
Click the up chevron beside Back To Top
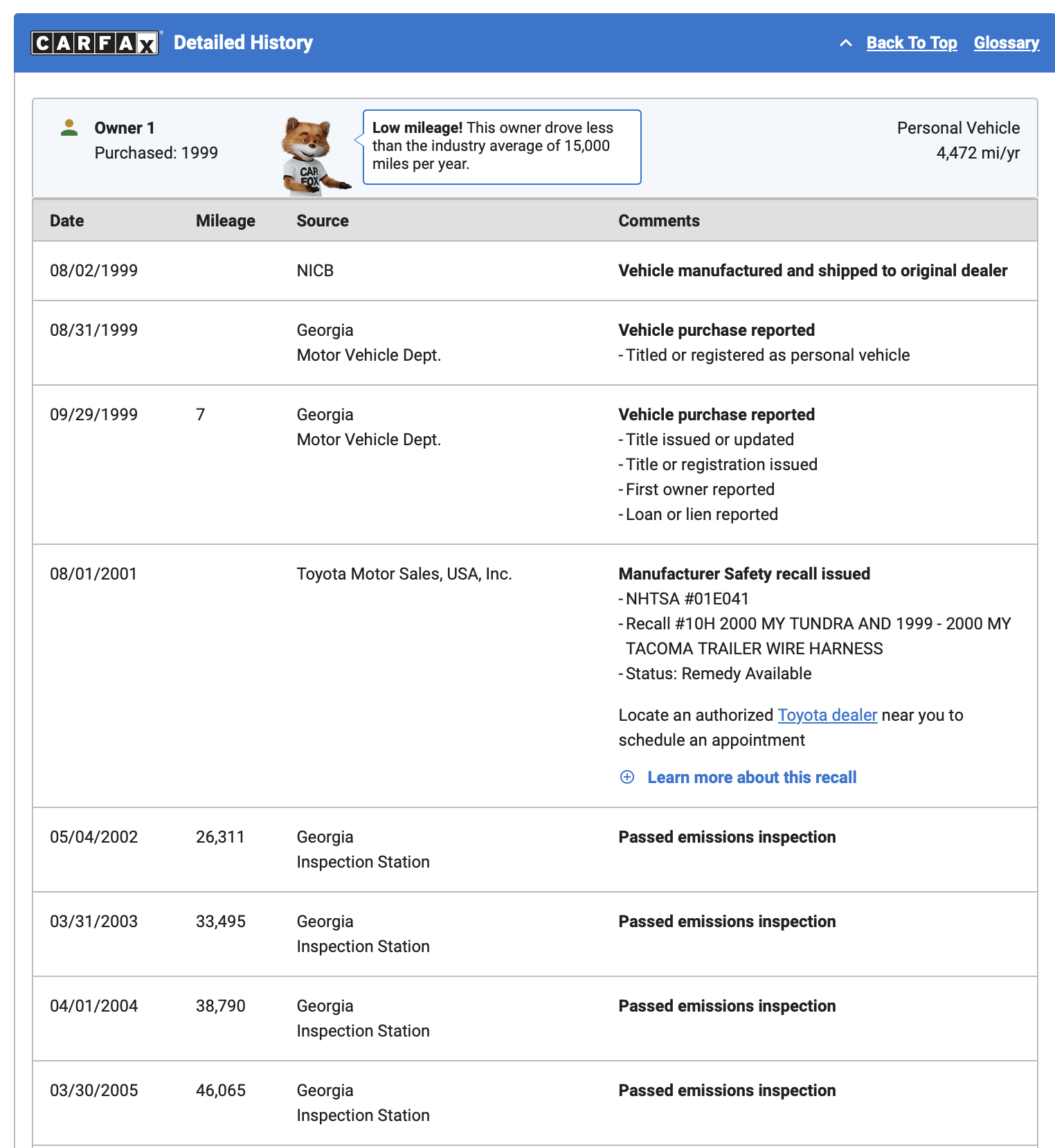pyautogui.click(x=845, y=43)
